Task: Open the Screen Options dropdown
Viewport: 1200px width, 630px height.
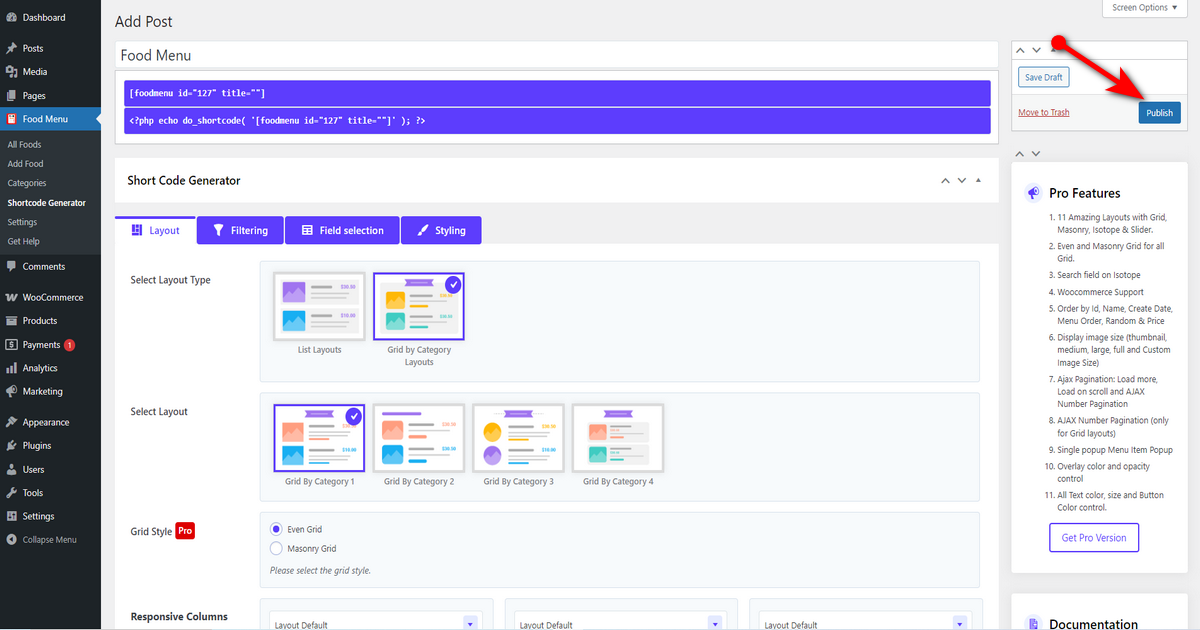Action: click(1146, 8)
